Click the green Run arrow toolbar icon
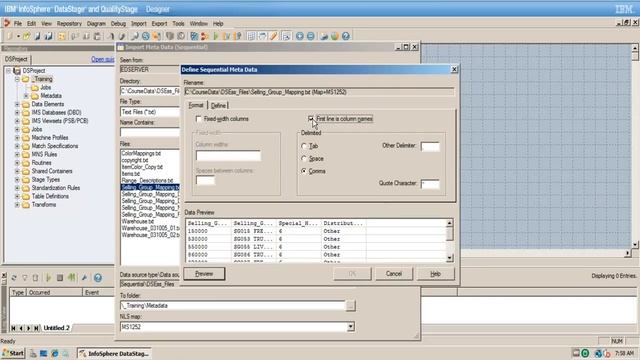640x360 pixels. pos(216,36)
